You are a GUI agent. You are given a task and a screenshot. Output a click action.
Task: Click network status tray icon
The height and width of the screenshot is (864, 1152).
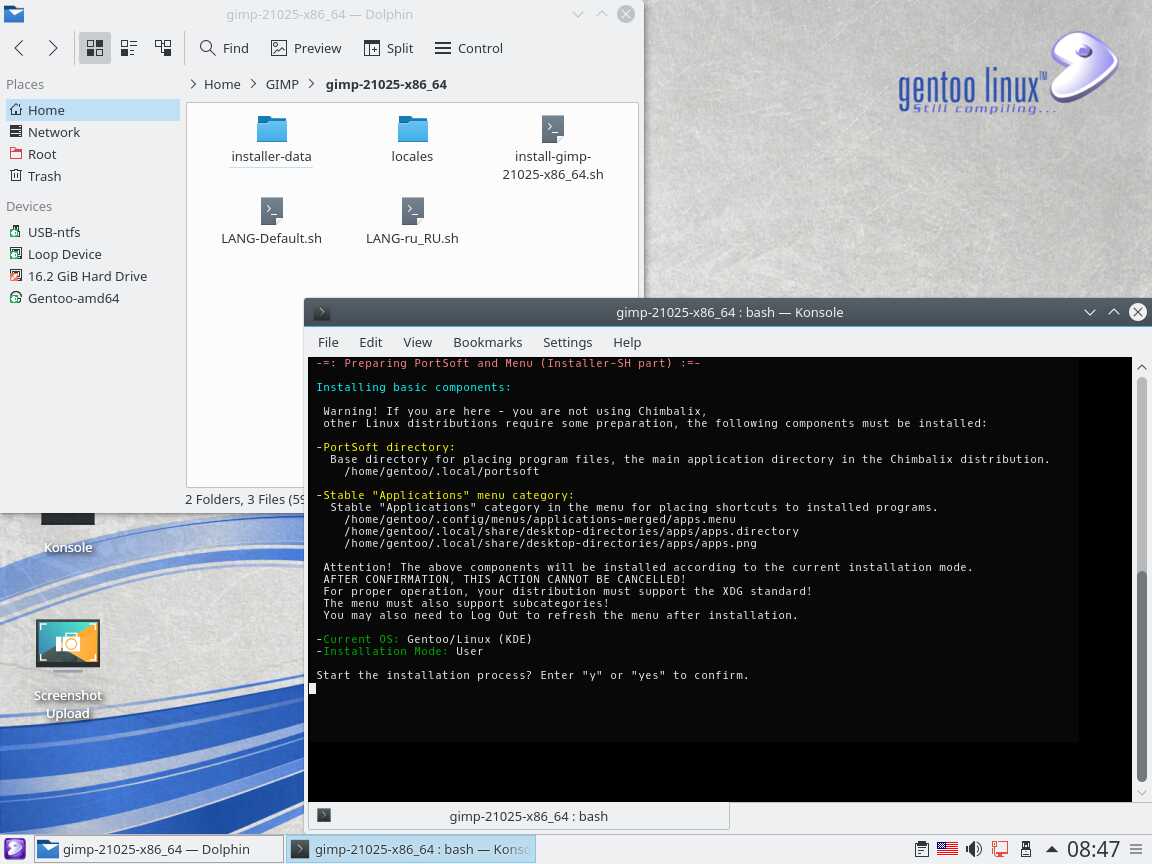(x=1000, y=850)
